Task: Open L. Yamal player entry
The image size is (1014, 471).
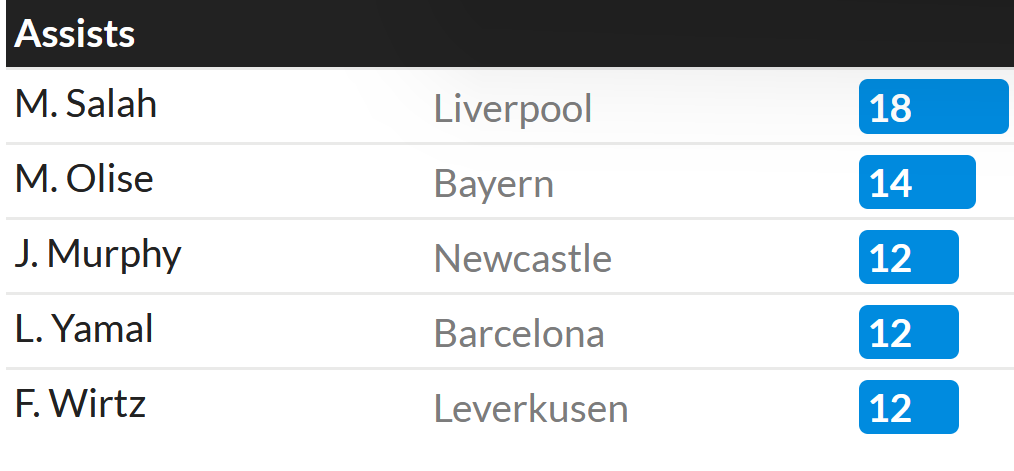Action: tap(84, 329)
